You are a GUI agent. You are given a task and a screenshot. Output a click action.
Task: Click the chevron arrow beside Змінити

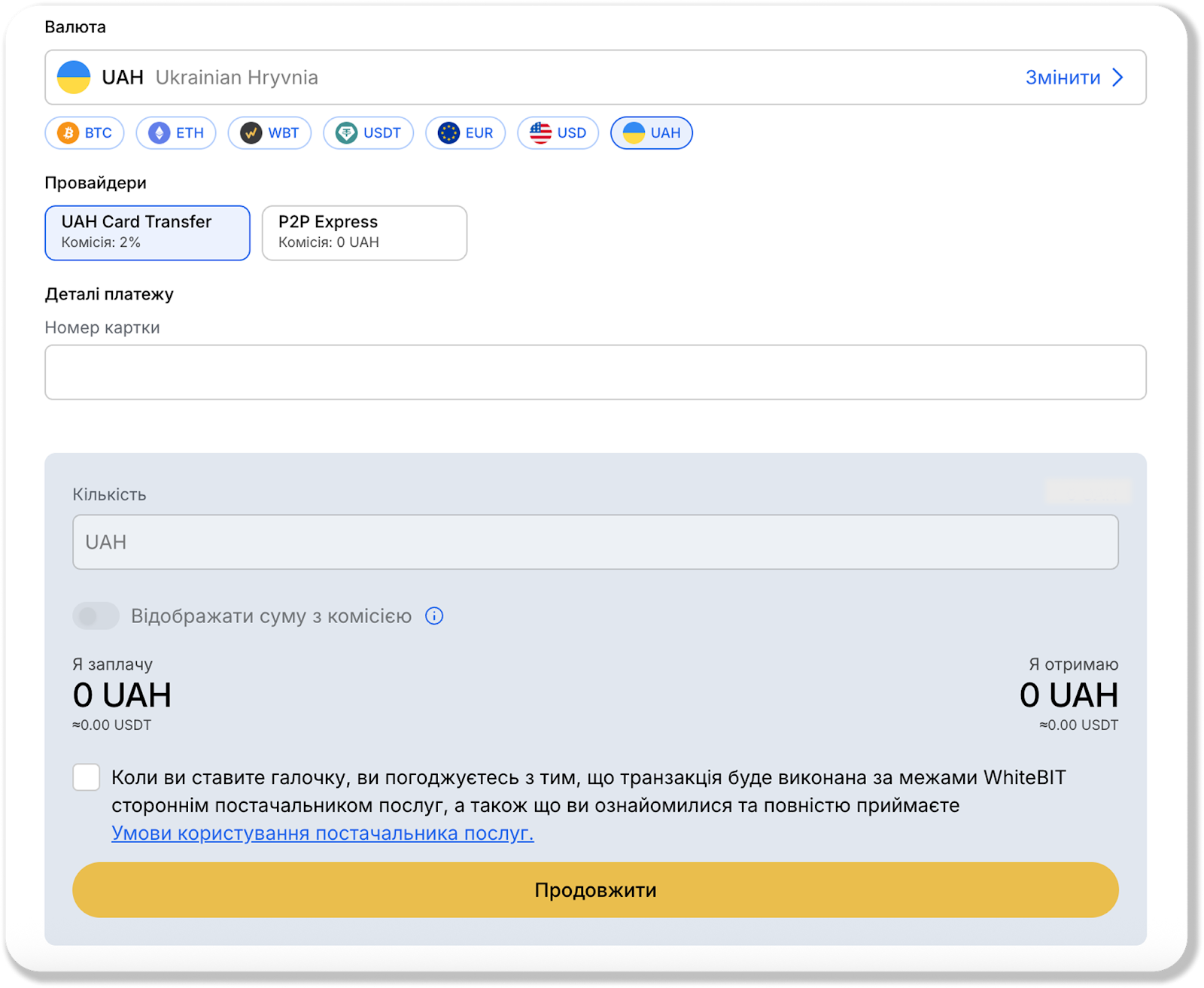[1118, 78]
